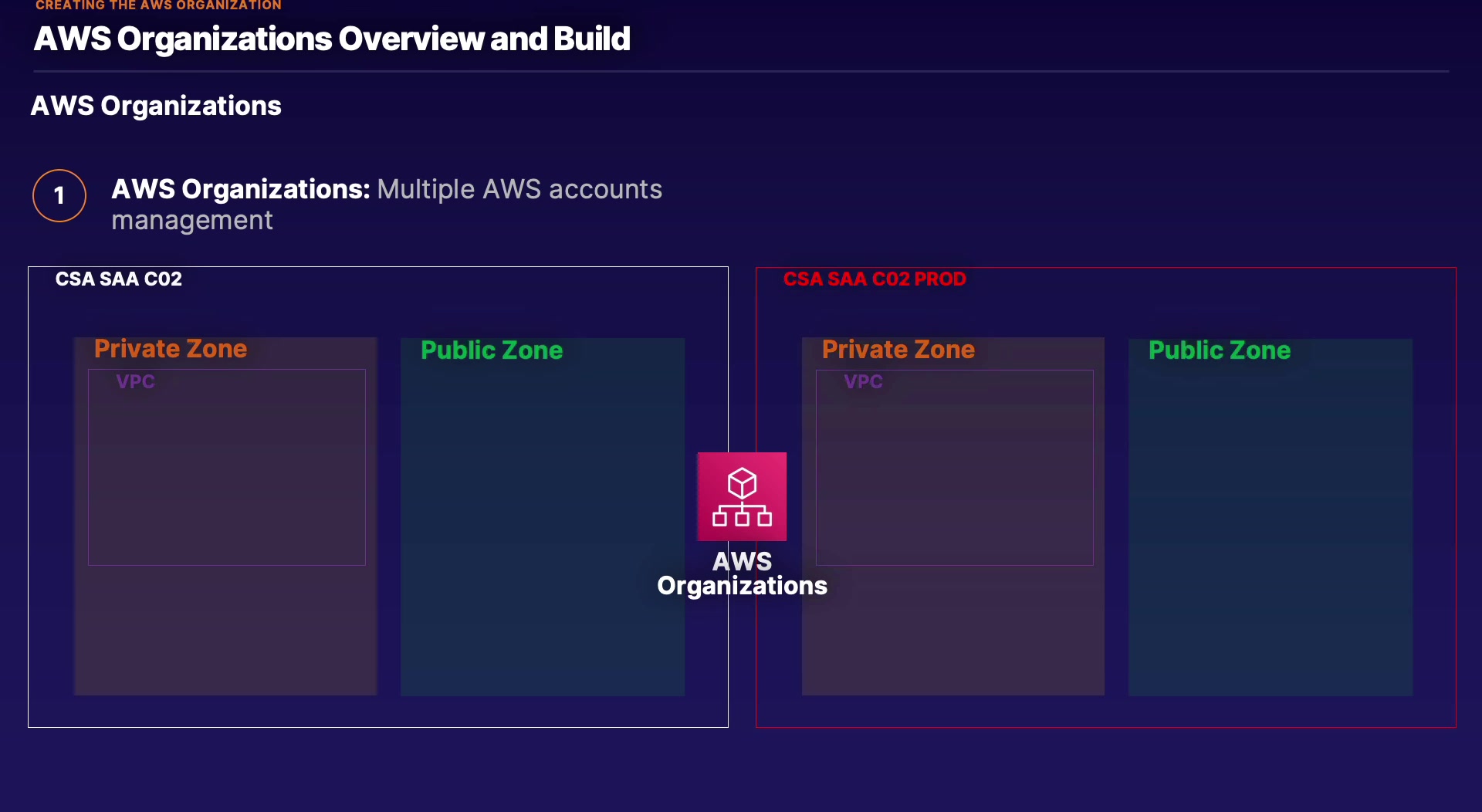Viewport: 1482px width, 812px height.
Task: Click the Private Zone label in the CSA SAA C02 account
Action: pyautogui.click(x=171, y=349)
